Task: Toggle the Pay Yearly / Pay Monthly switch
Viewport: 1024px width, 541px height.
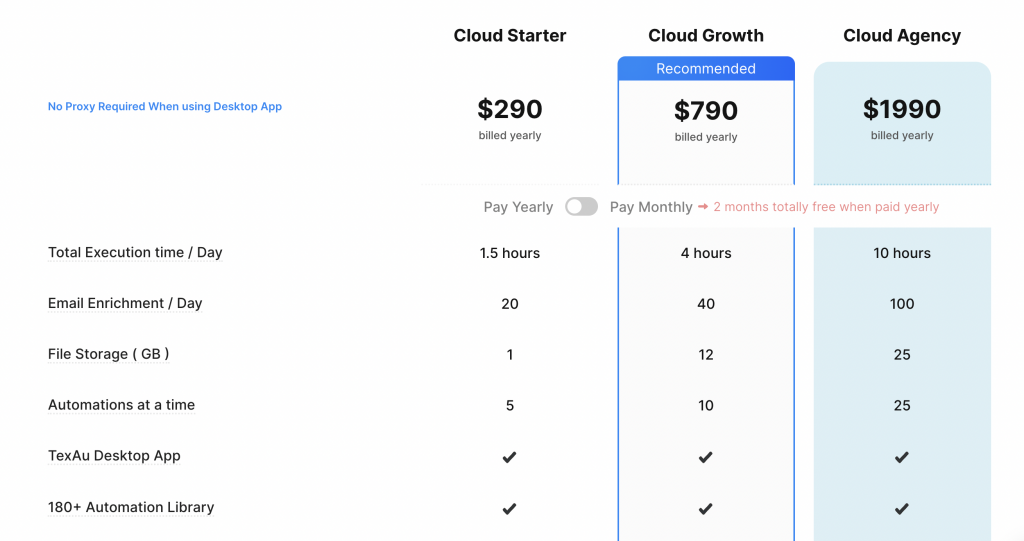Action: [x=581, y=206]
